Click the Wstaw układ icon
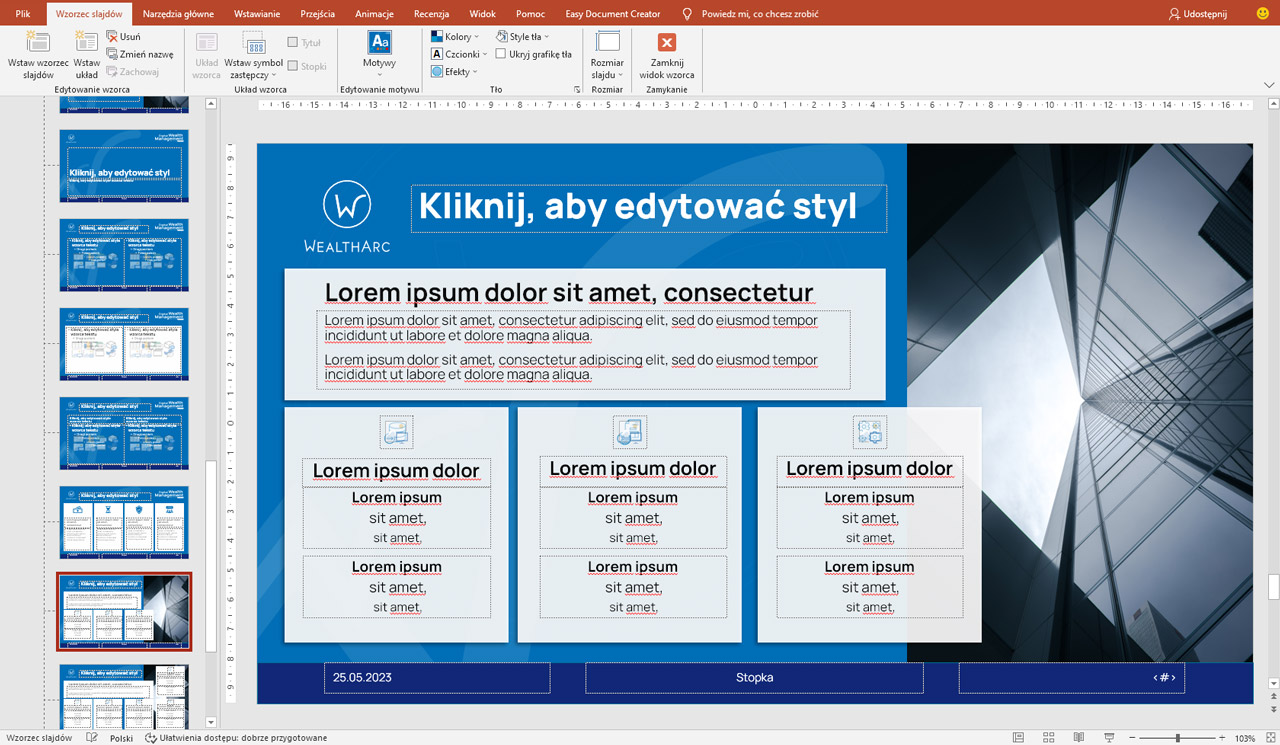 [x=87, y=43]
